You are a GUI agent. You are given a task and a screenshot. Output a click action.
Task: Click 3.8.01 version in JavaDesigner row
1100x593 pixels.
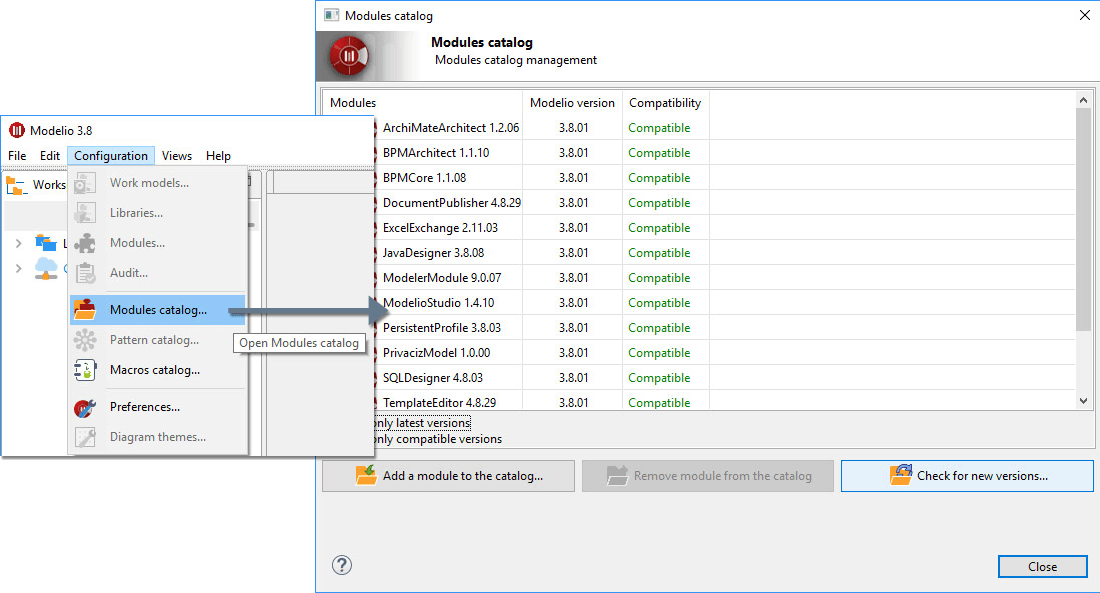573,253
